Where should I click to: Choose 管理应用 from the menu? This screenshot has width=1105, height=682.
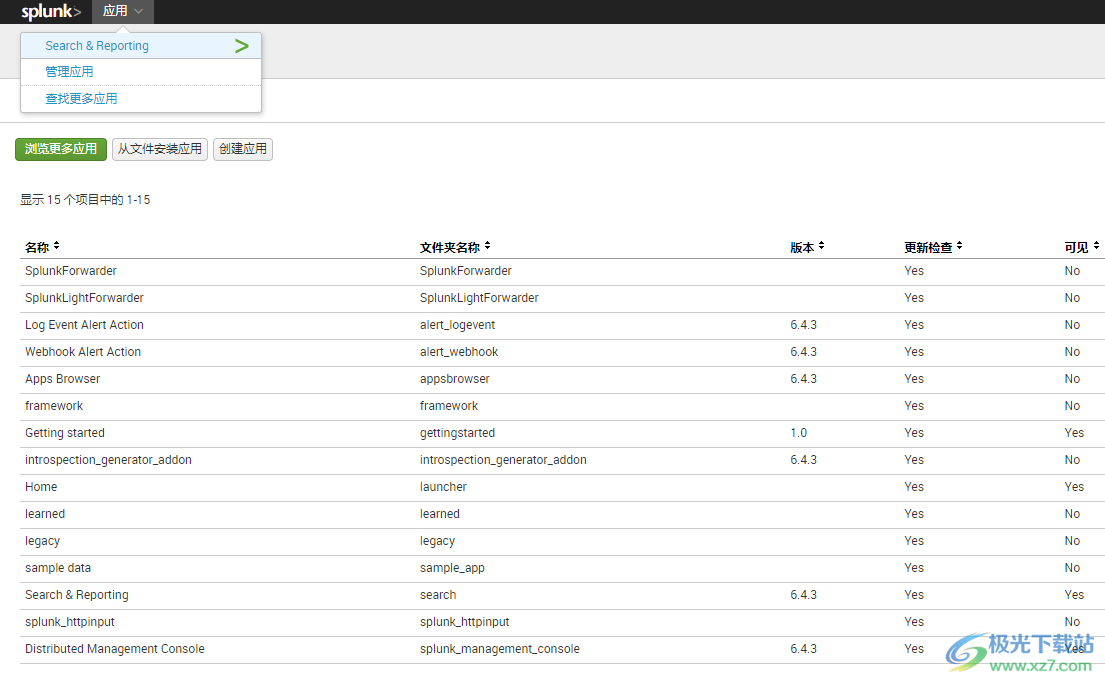(x=69, y=72)
